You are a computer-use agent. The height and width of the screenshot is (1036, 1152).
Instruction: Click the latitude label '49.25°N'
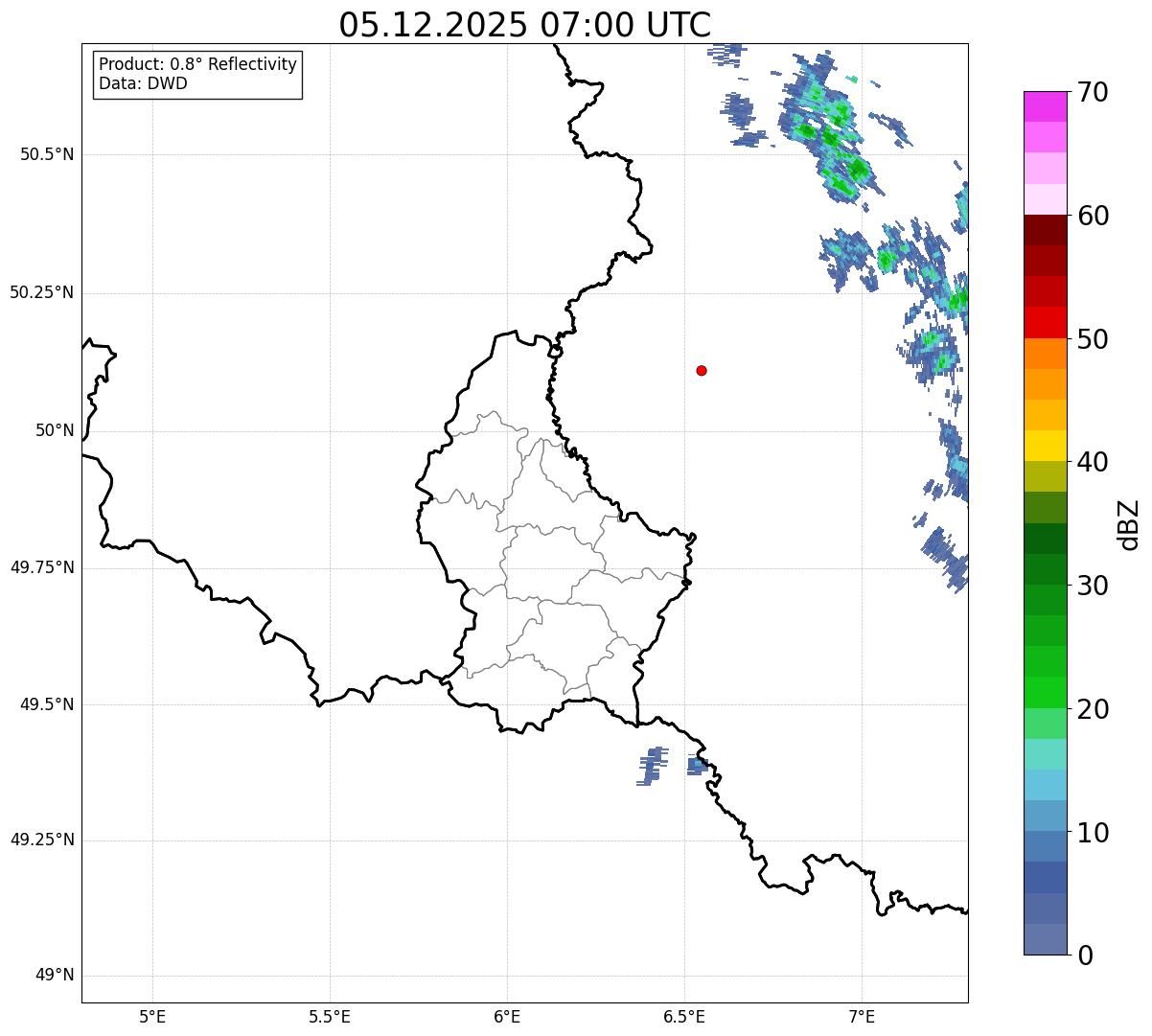[41, 840]
